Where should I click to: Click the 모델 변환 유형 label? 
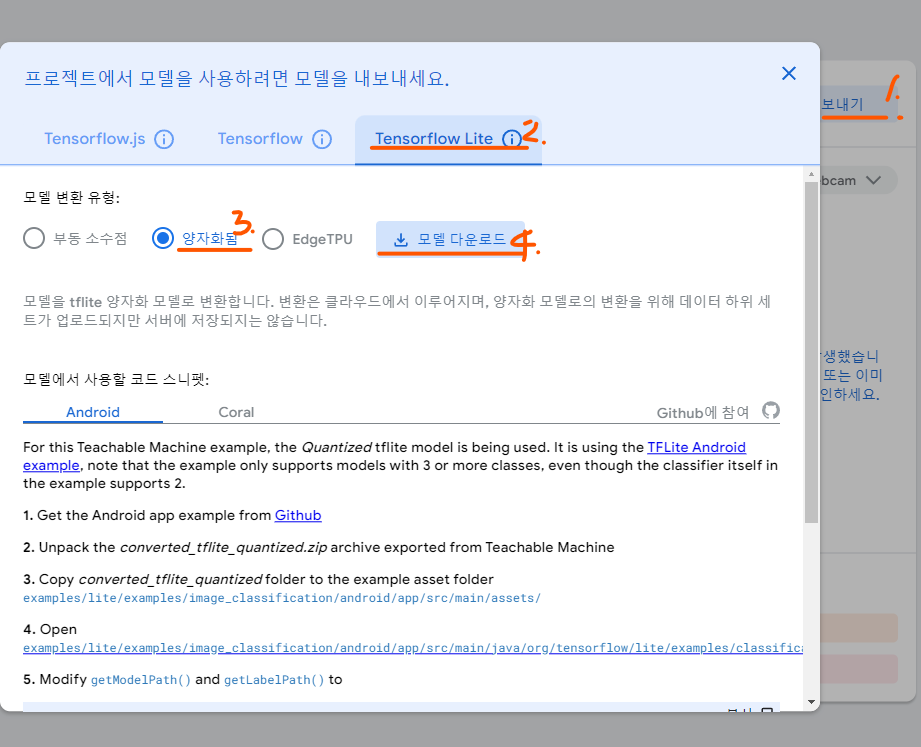click(71, 197)
